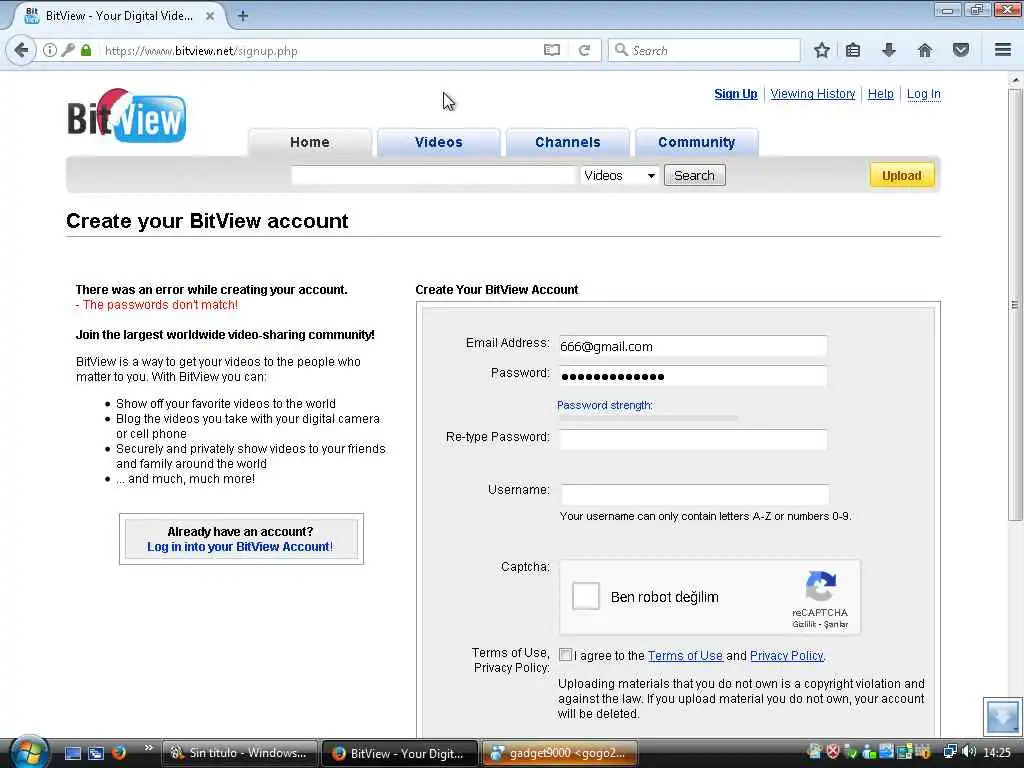Launch Firefox from the quick launch
This screenshot has width=1024, height=768.
(x=119, y=753)
